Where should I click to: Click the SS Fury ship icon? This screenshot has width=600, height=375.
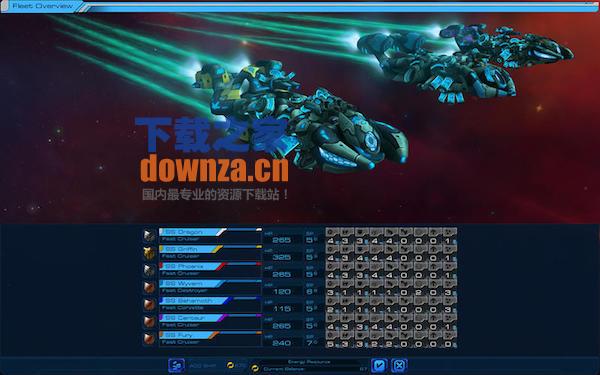(149, 339)
